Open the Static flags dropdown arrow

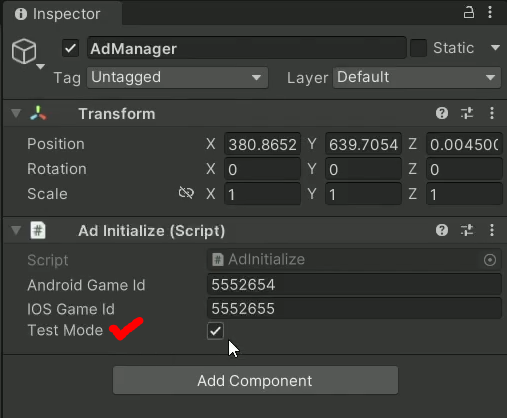[495, 48]
